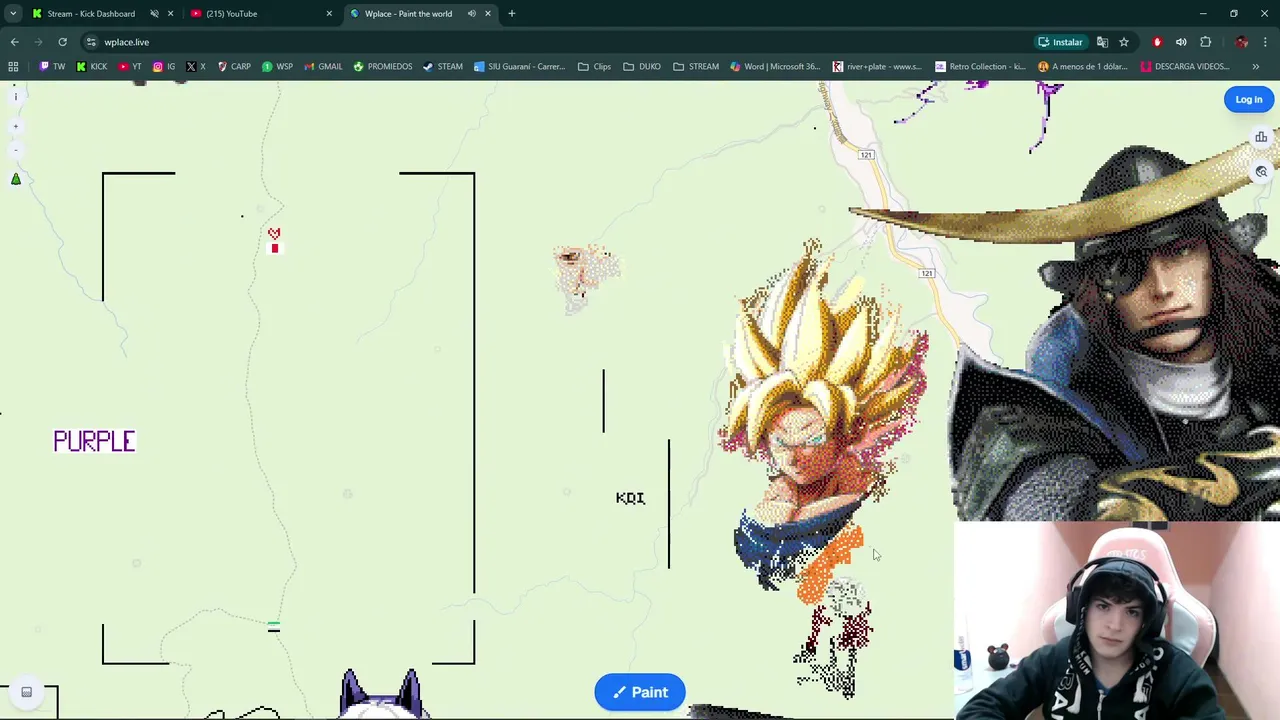This screenshot has height=720, width=1280.
Task: Open the PROMIEDOS bookmark
Action: [x=382, y=67]
